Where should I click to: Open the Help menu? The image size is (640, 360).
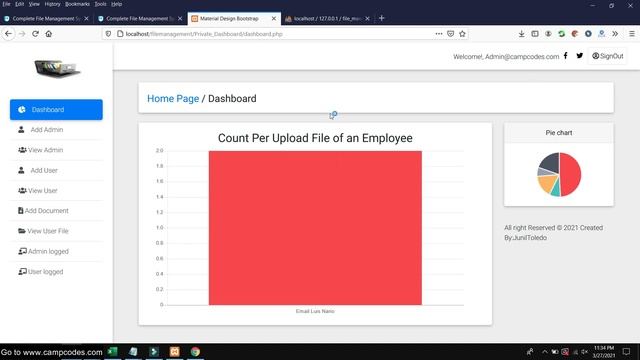pyautogui.click(x=117, y=4)
